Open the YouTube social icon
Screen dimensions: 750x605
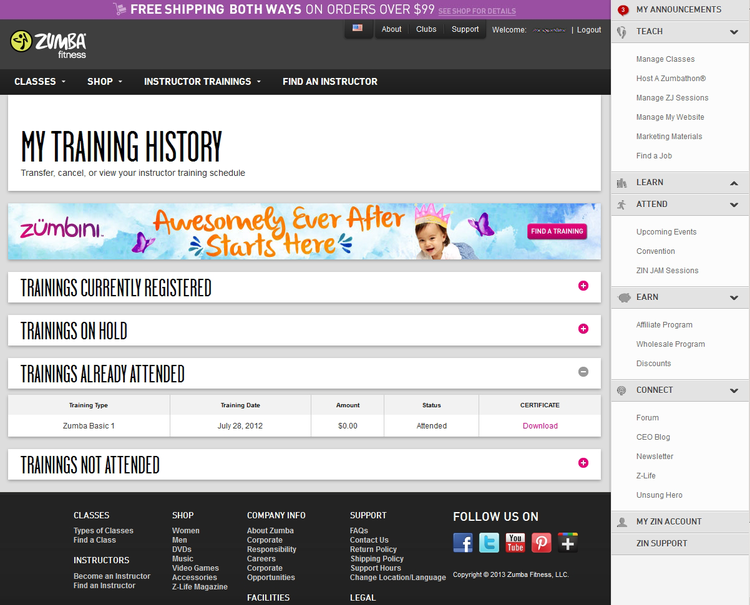point(515,543)
